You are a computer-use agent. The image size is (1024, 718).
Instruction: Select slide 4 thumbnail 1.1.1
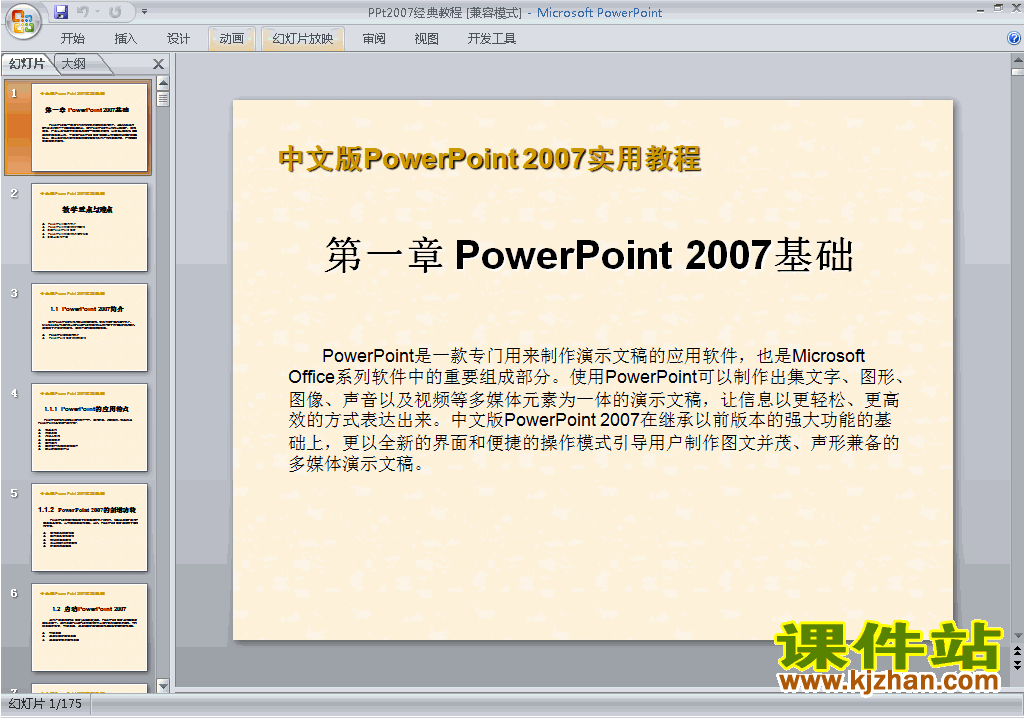[x=89, y=427]
